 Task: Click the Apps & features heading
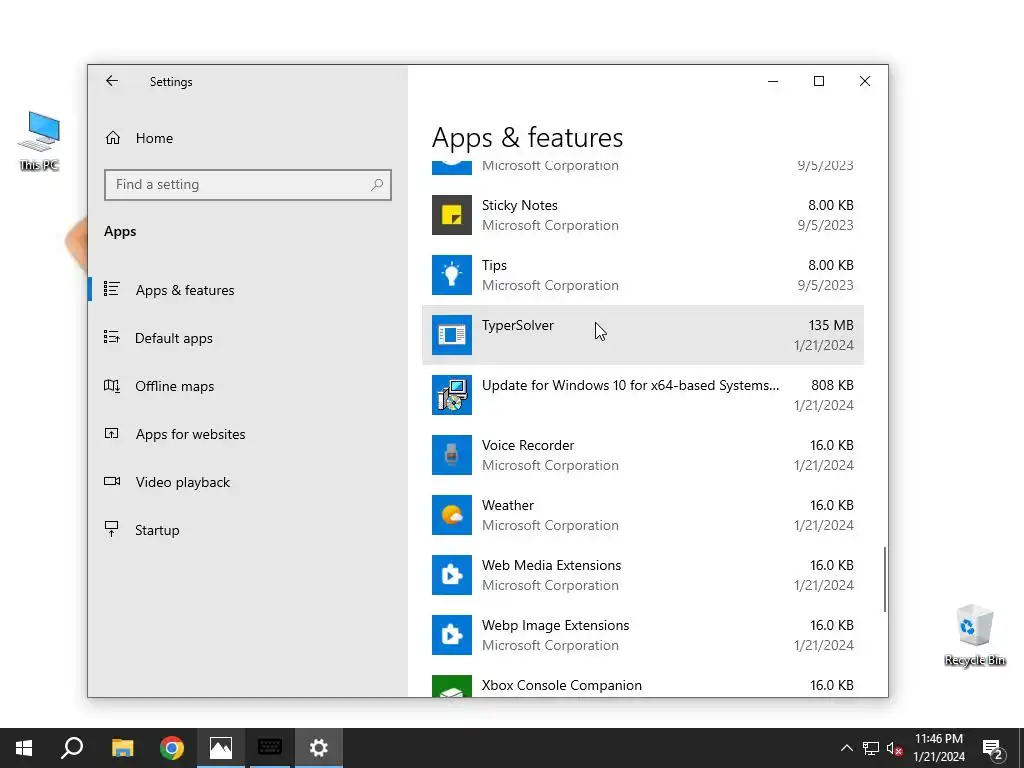coord(527,138)
